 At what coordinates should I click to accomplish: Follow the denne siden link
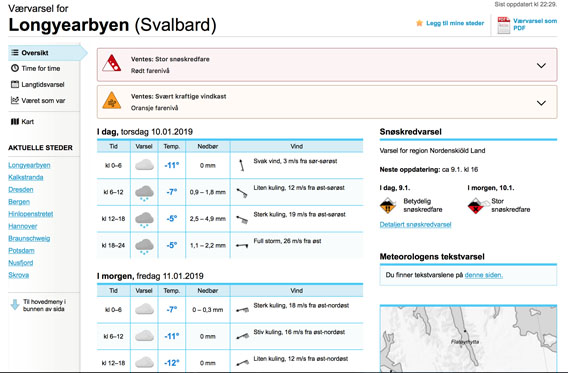pos(484,275)
